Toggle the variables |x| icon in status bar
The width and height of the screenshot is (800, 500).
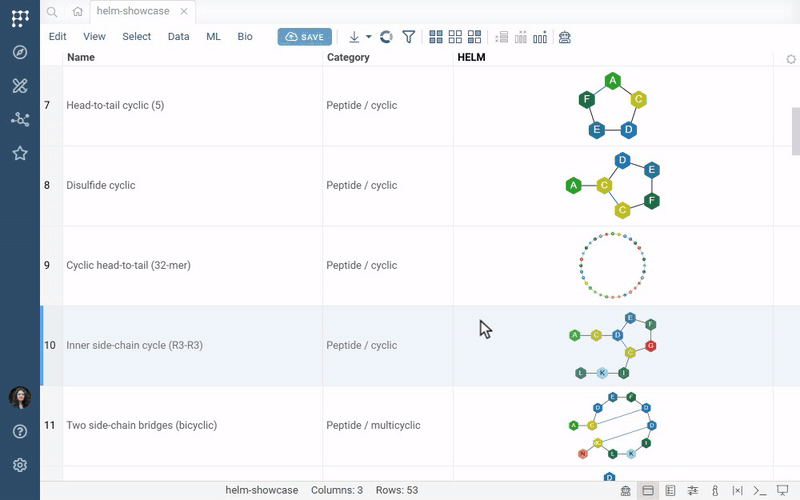(x=737, y=491)
